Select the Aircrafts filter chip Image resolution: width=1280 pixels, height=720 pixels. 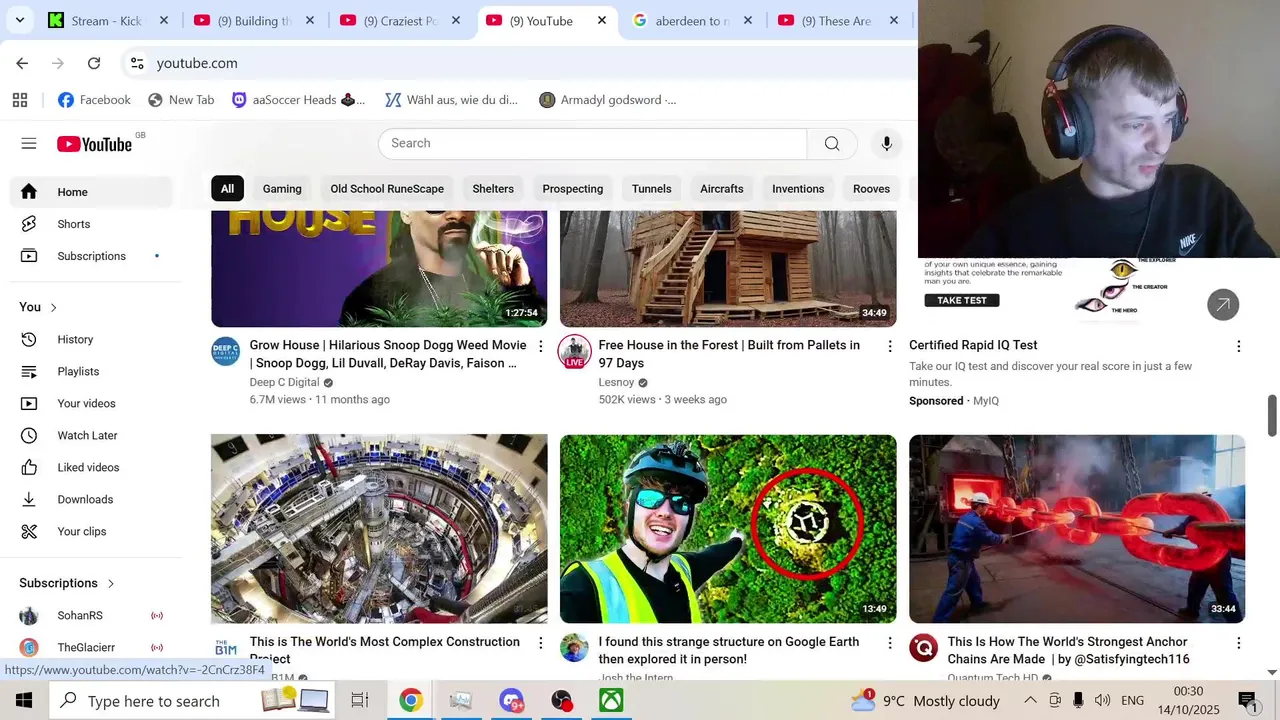click(722, 189)
